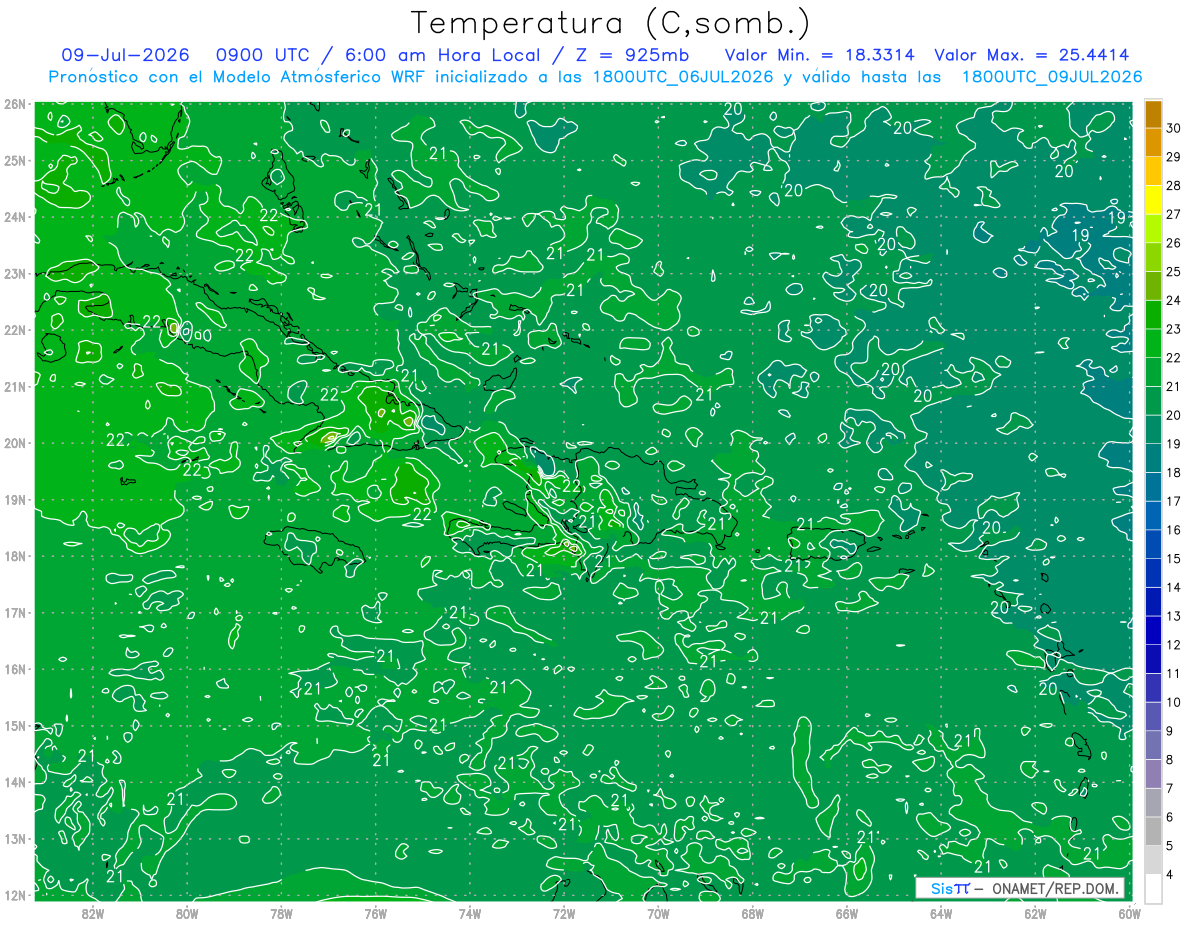Click the latitude axis label 20N
Viewport: 1200px width, 927px height.
click(x=15, y=443)
